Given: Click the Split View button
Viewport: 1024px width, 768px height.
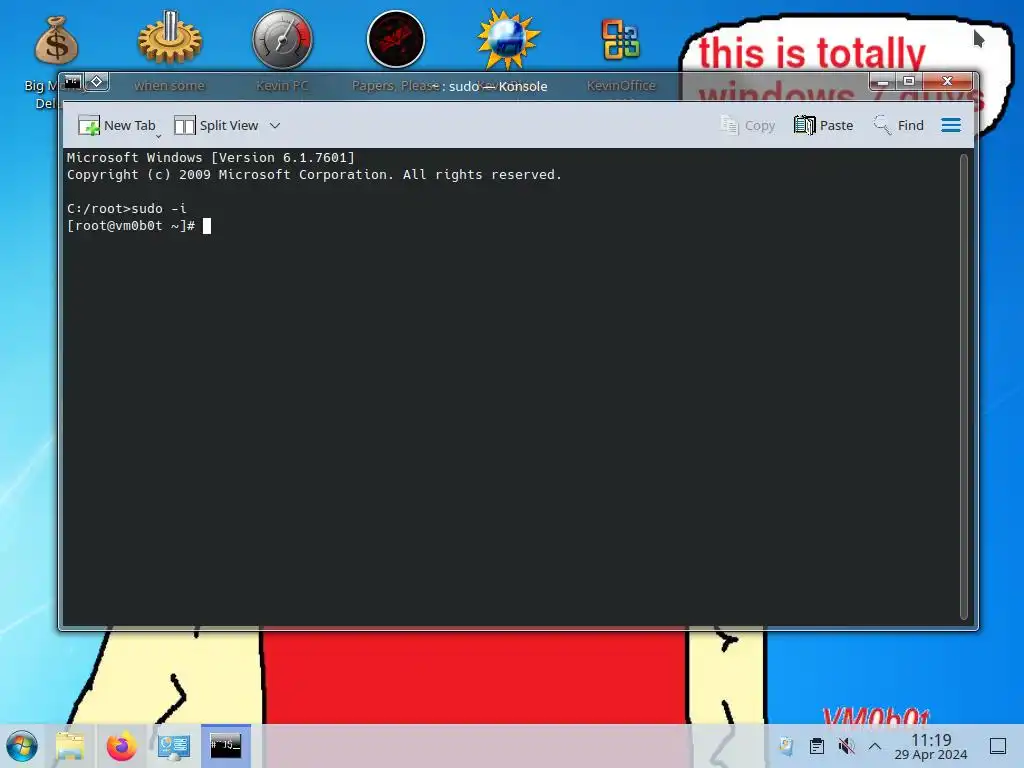Looking at the screenshot, I should click(x=216, y=125).
